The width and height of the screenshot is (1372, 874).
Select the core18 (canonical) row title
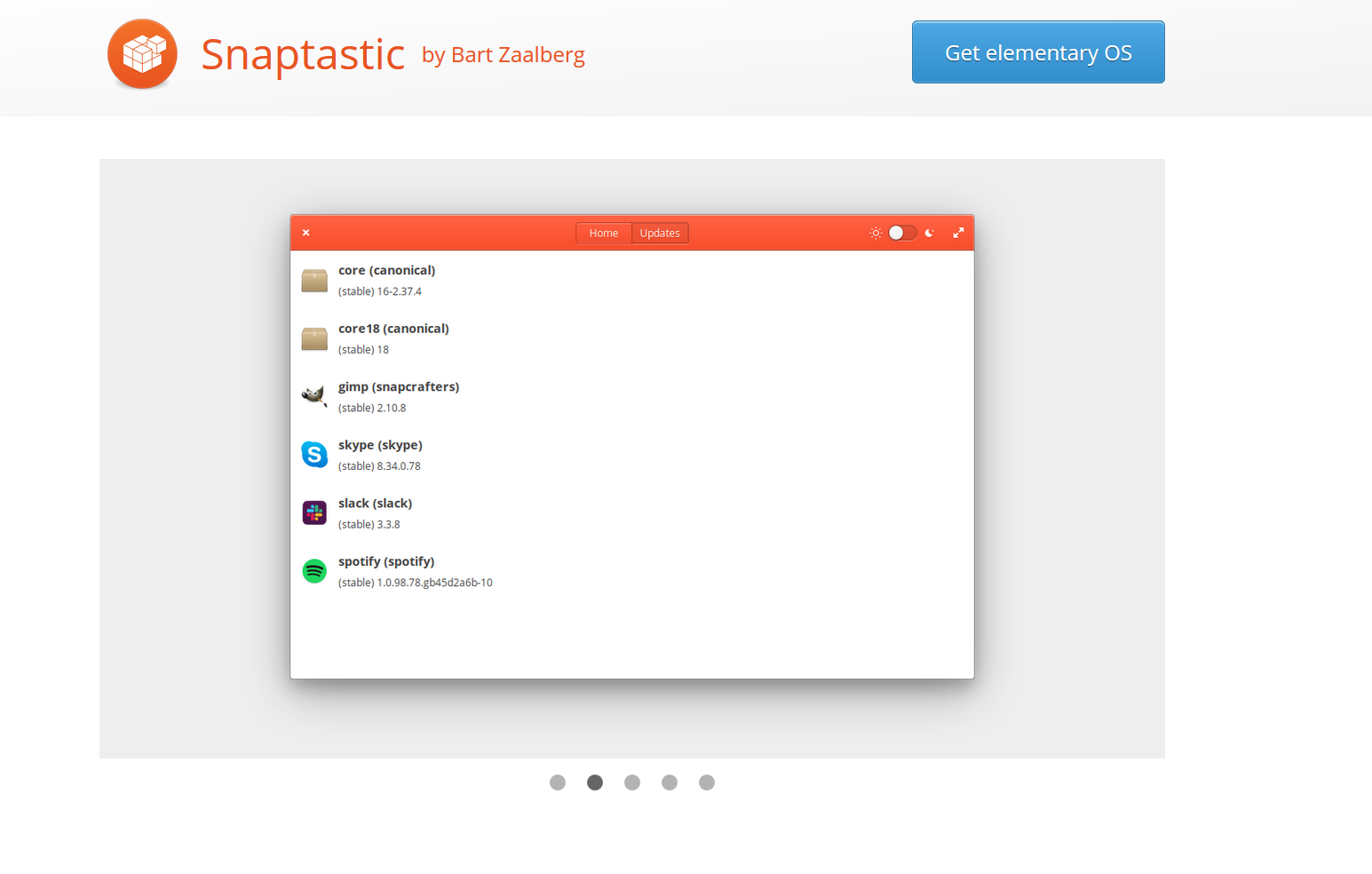pos(393,329)
